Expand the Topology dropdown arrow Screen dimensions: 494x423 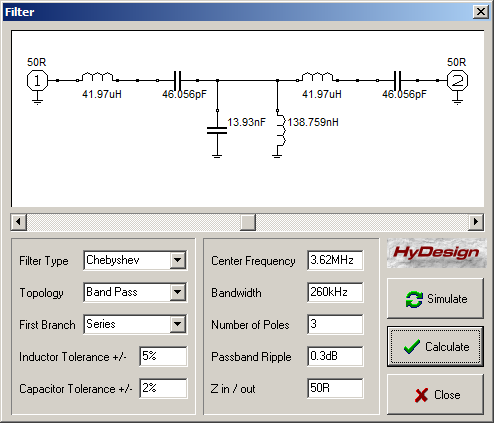click(x=177, y=292)
